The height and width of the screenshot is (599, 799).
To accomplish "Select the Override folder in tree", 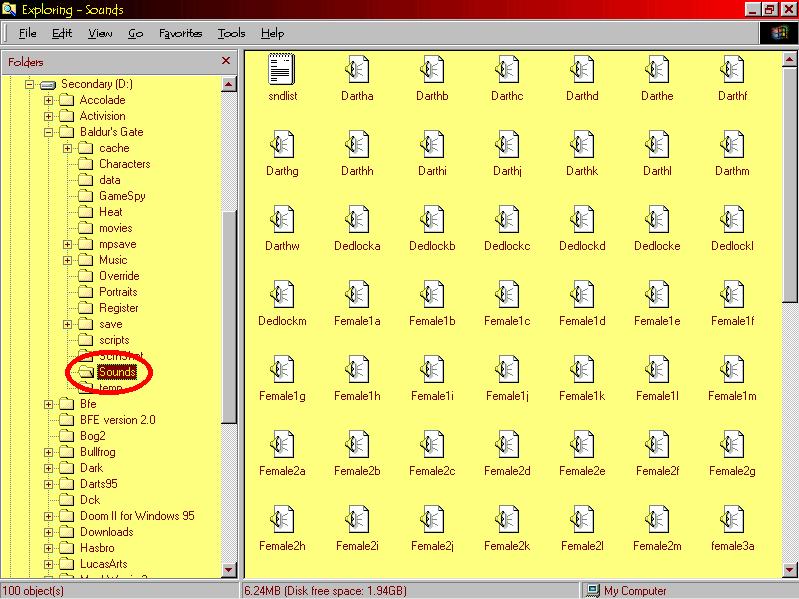I will 118,276.
